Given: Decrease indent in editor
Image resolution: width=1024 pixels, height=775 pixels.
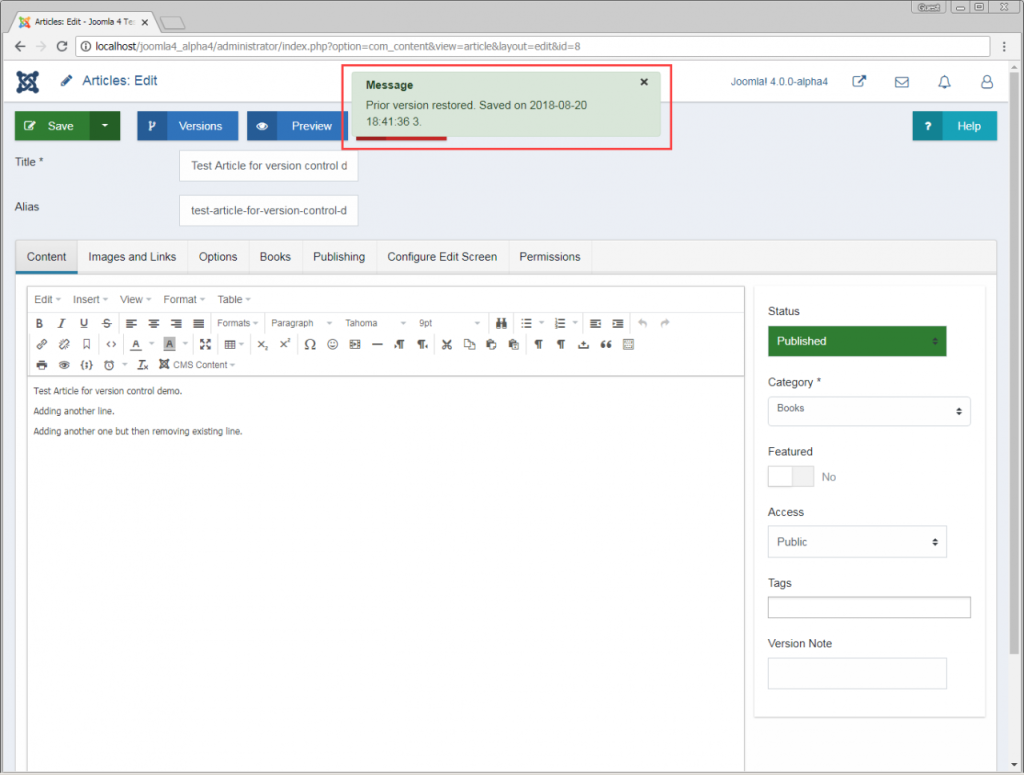Looking at the screenshot, I should coord(595,323).
